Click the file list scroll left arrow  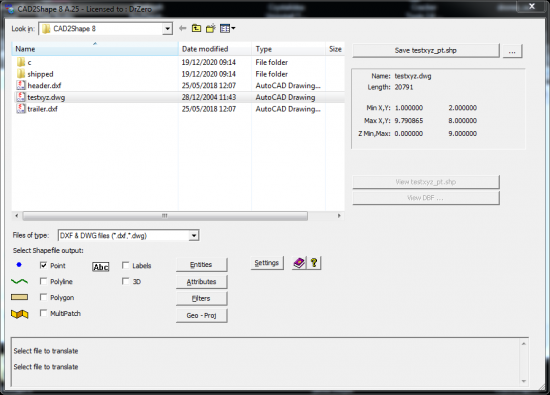(x=16, y=216)
